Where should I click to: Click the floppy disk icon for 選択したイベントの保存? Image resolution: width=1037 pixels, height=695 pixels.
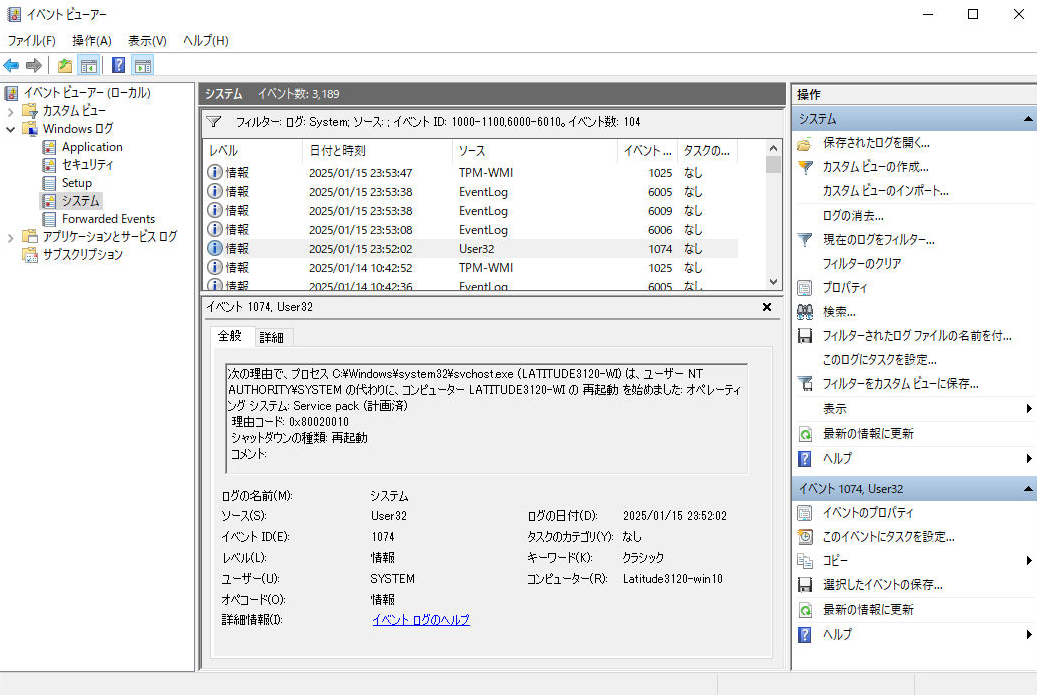click(x=805, y=585)
